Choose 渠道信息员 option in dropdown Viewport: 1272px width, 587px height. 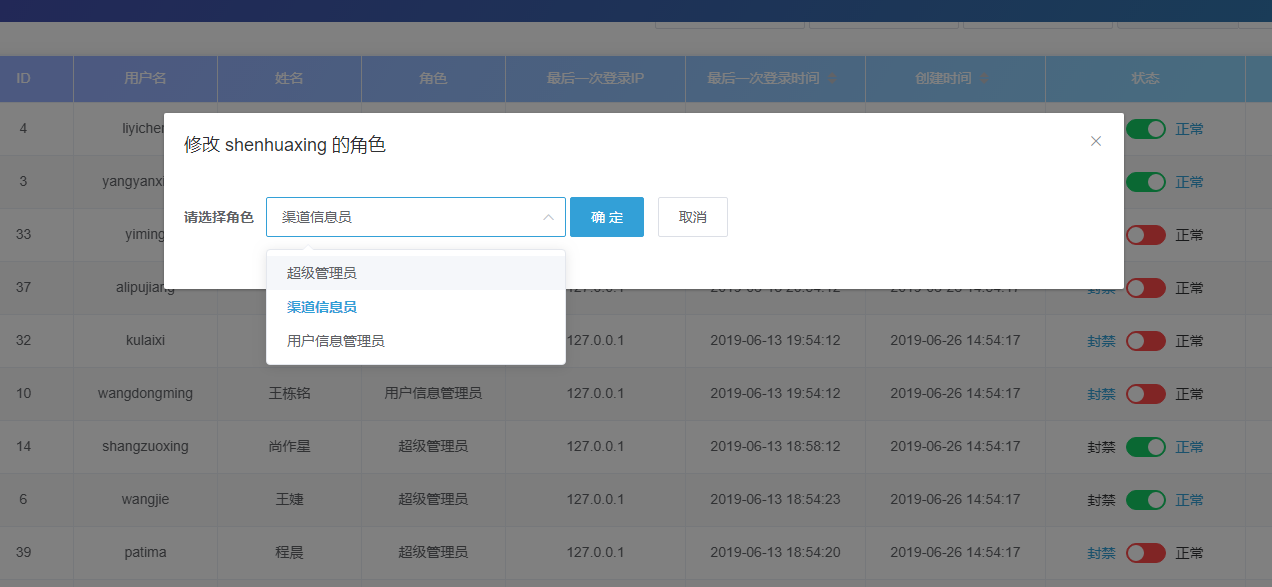(x=321, y=307)
